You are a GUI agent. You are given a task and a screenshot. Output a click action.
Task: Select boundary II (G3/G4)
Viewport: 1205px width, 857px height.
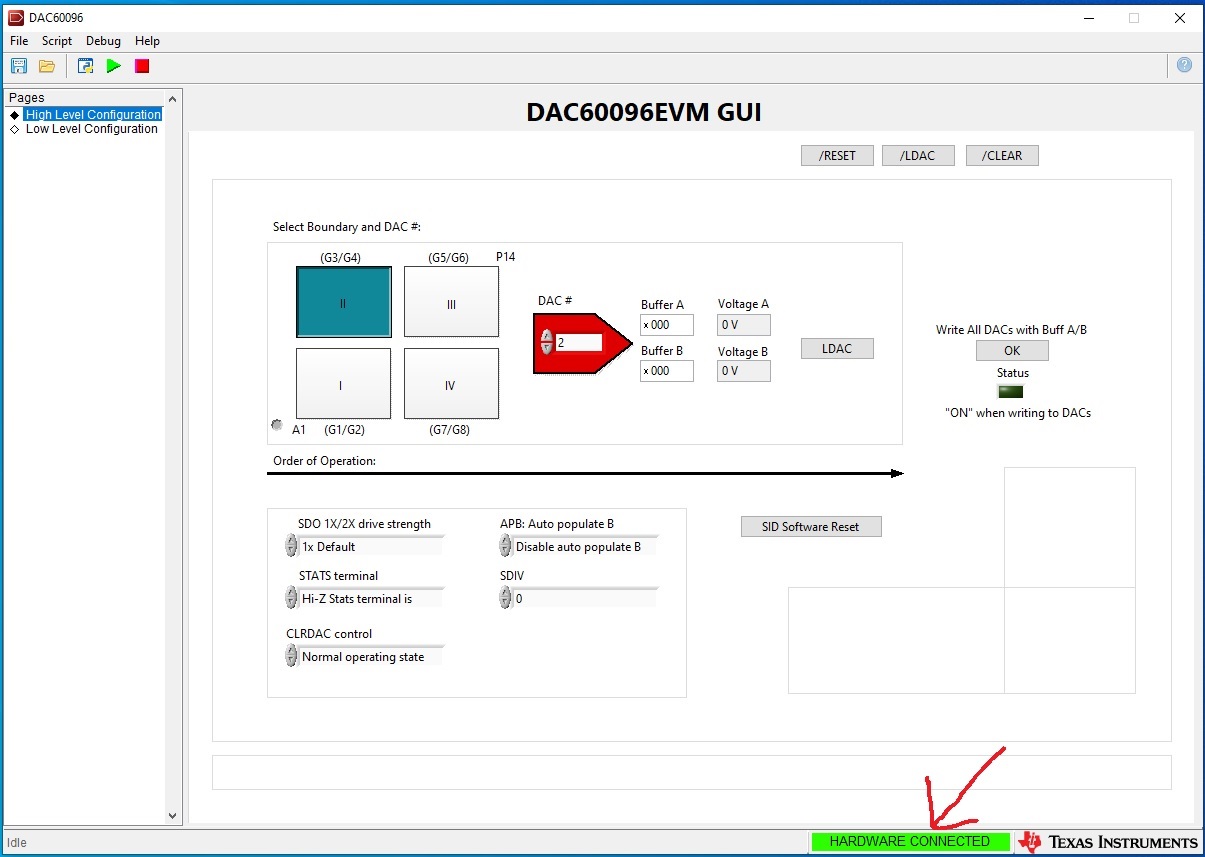[x=343, y=303]
